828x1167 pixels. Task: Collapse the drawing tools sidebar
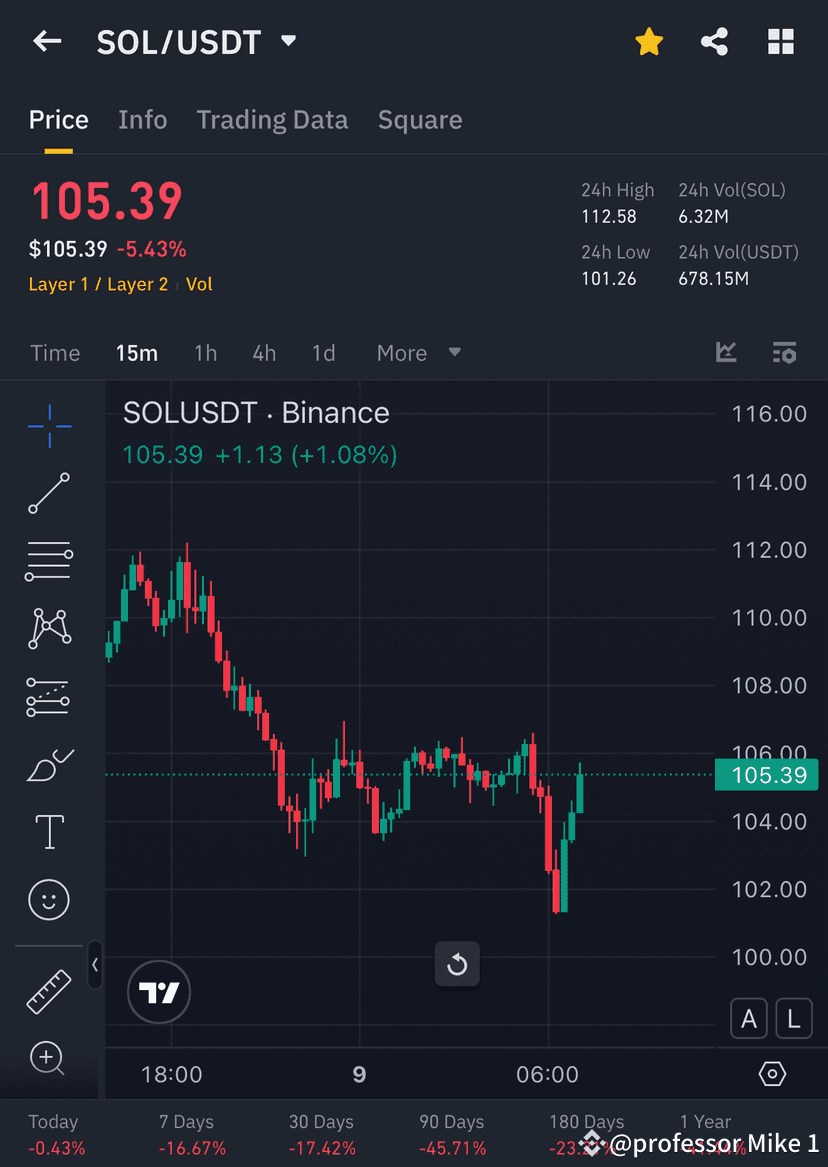[x=95, y=965]
